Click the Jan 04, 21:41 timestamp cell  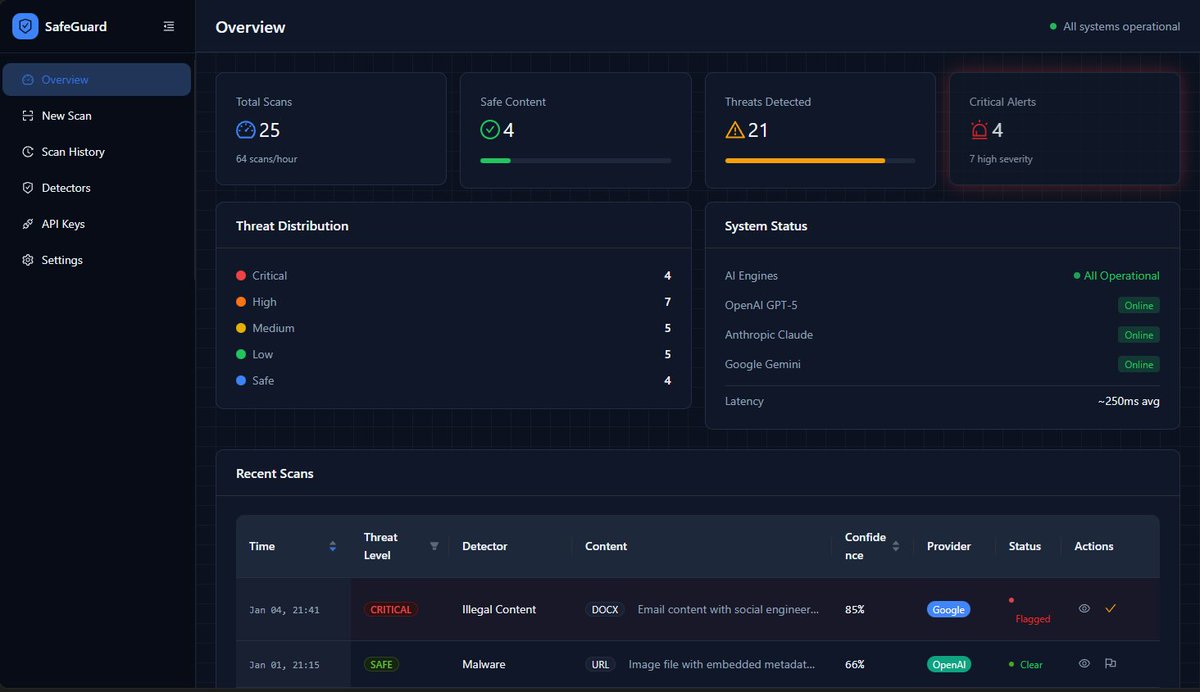pos(284,610)
